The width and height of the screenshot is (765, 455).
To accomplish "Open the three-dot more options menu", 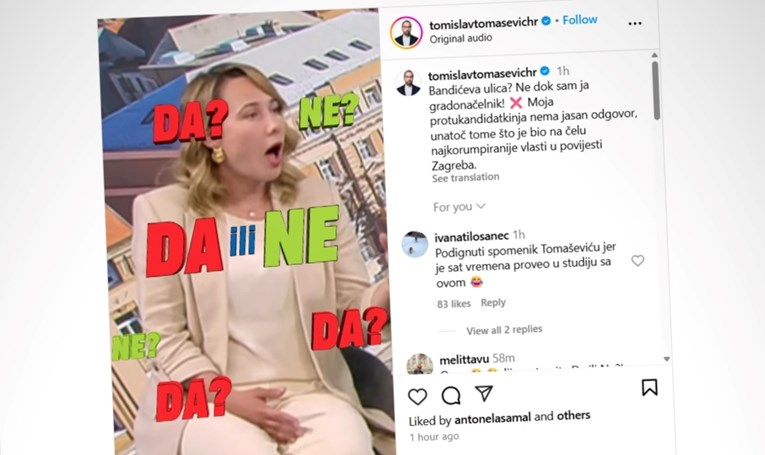I will [x=635, y=23].
